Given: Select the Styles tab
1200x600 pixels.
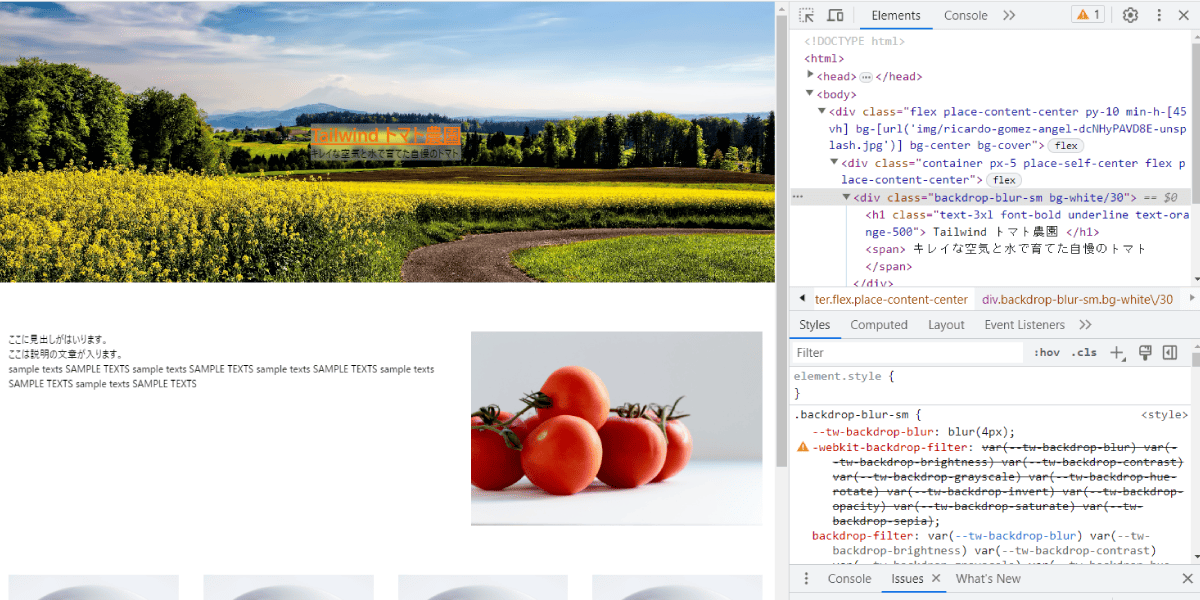Looking at the screenshot, I should (815, 325).
